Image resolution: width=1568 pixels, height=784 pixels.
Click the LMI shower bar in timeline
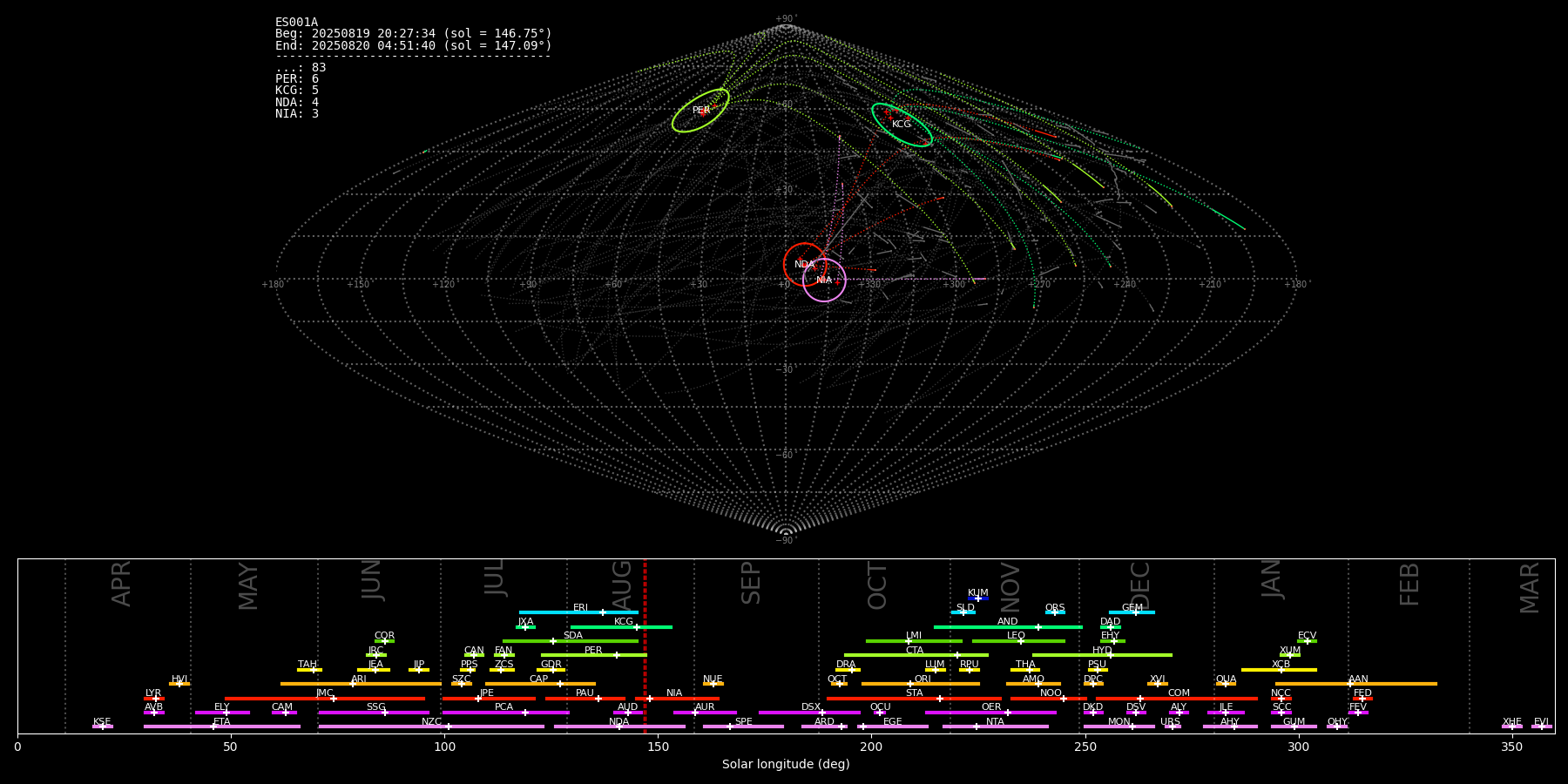[x=914, y=641]
